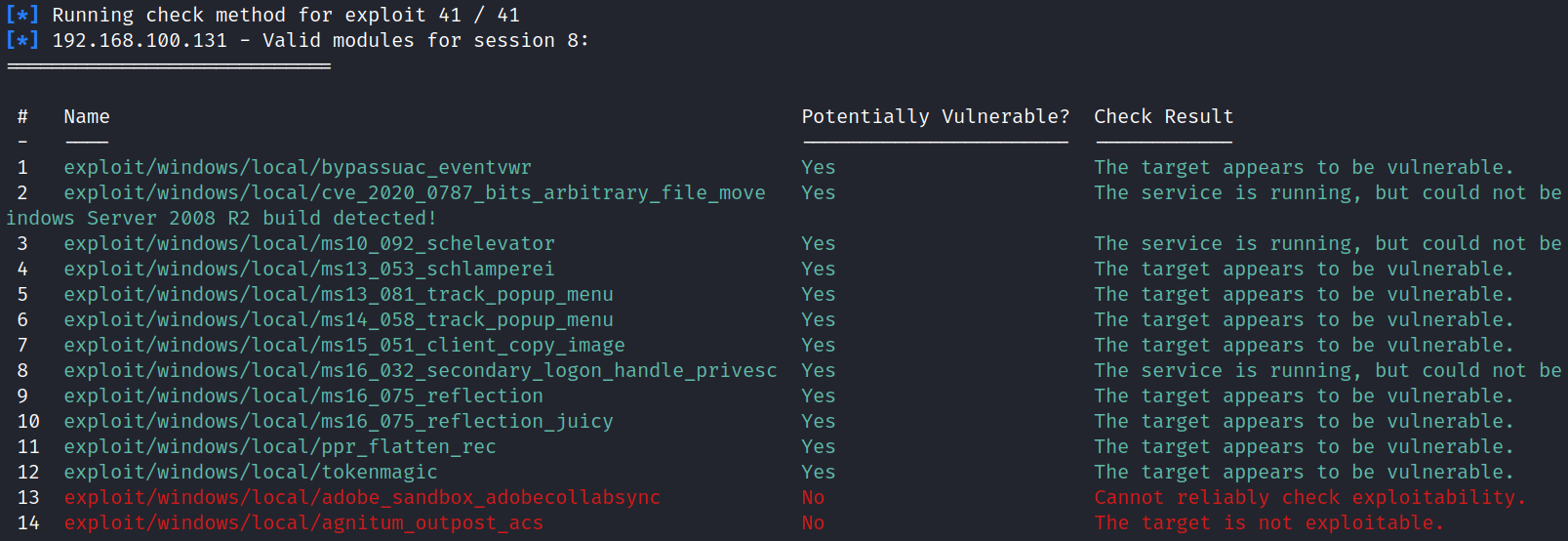
Task: Click the bypassuac_eventvwr exploit path
Action: 298,168
